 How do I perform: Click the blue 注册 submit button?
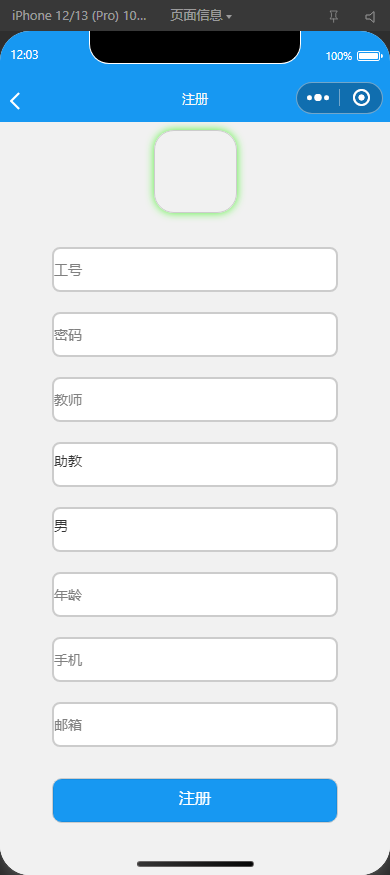(x=195, y=800)
